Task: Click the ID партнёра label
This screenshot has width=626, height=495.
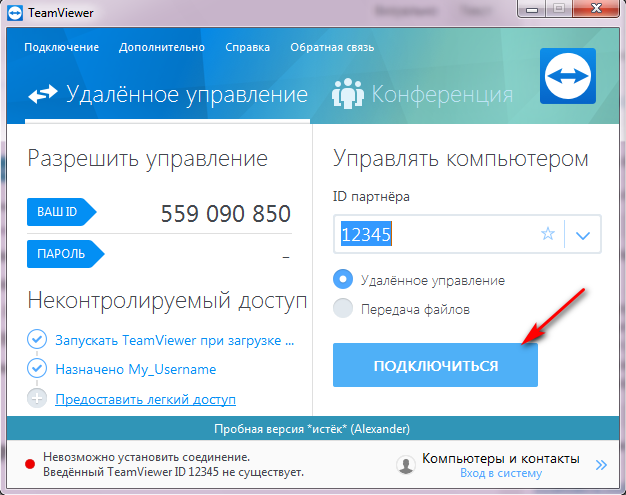Action: click(x=371, y=197)
